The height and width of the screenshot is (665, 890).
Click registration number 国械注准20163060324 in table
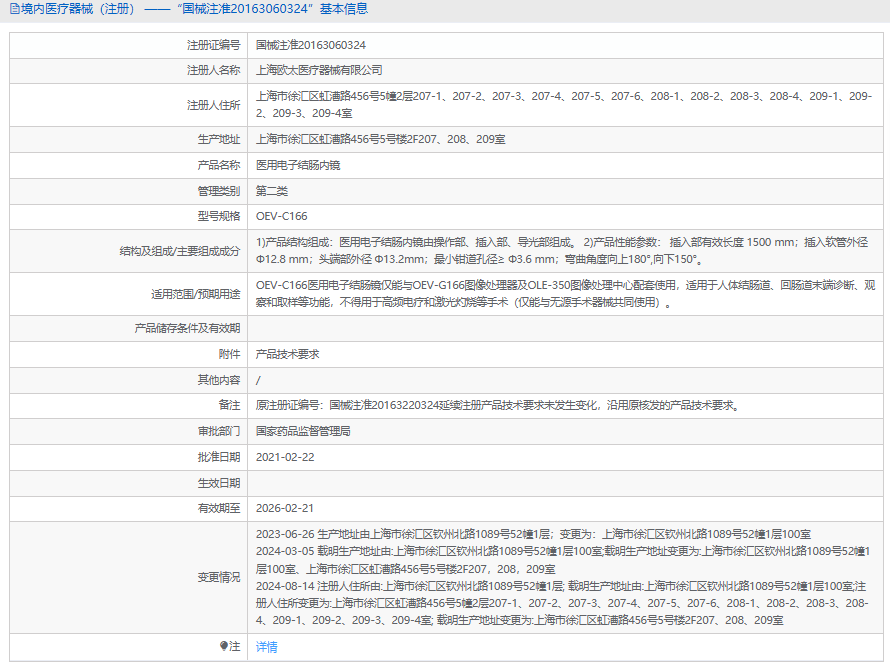pos(310,45)
